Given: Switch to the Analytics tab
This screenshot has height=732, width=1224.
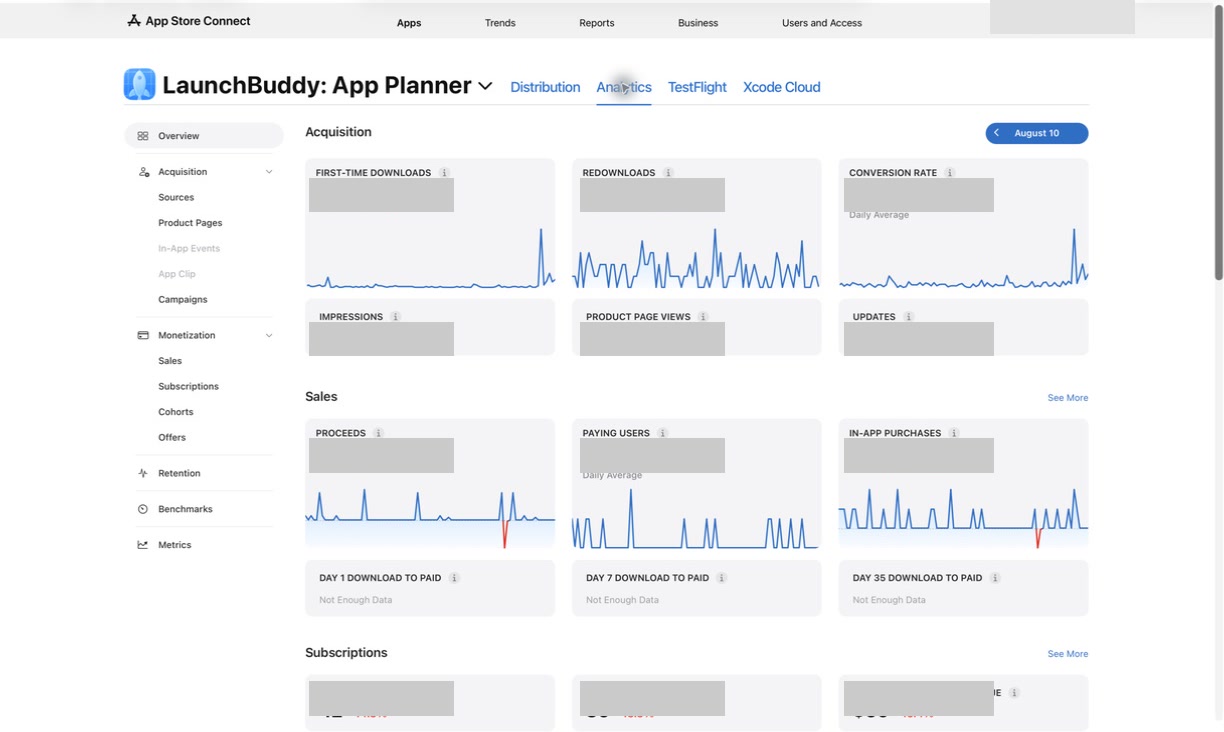Looking at the screenshot, I should (x=624, y=87).
